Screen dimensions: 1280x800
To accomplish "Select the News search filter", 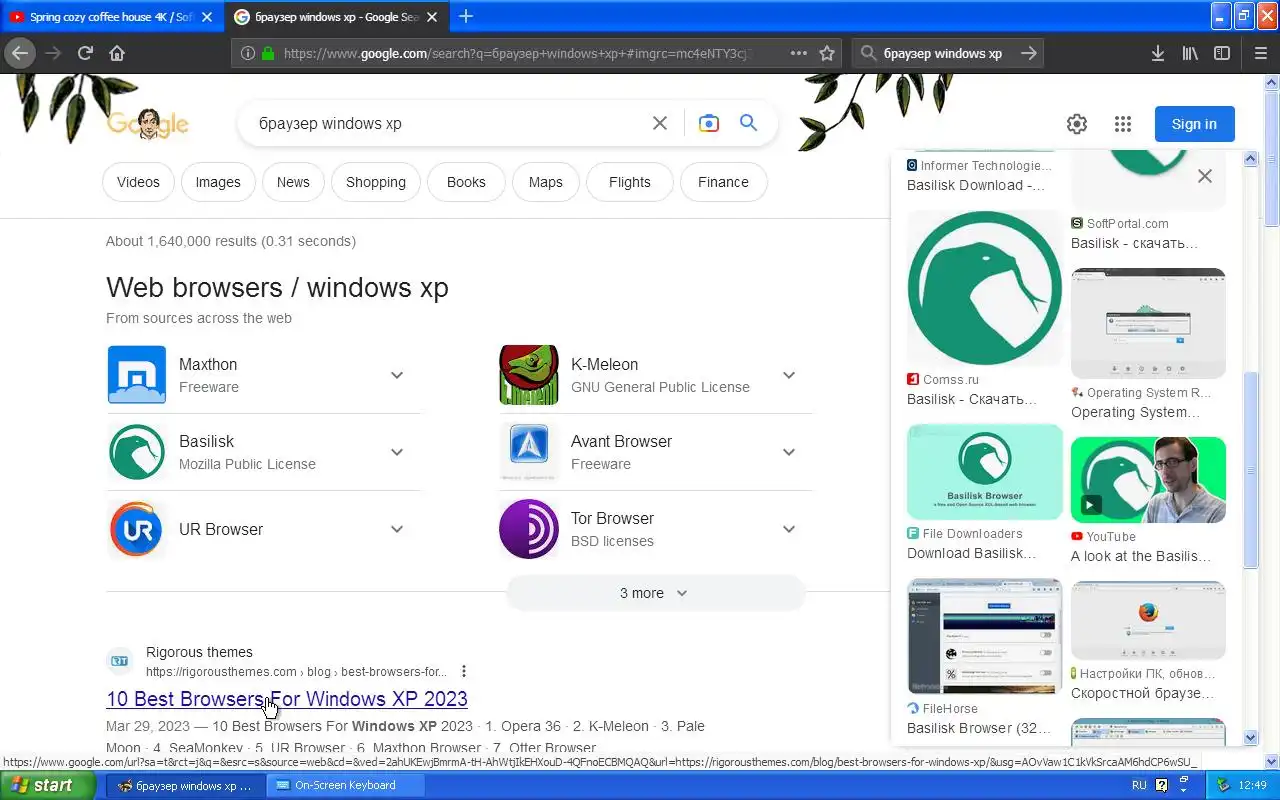I will tap(293, 182).
